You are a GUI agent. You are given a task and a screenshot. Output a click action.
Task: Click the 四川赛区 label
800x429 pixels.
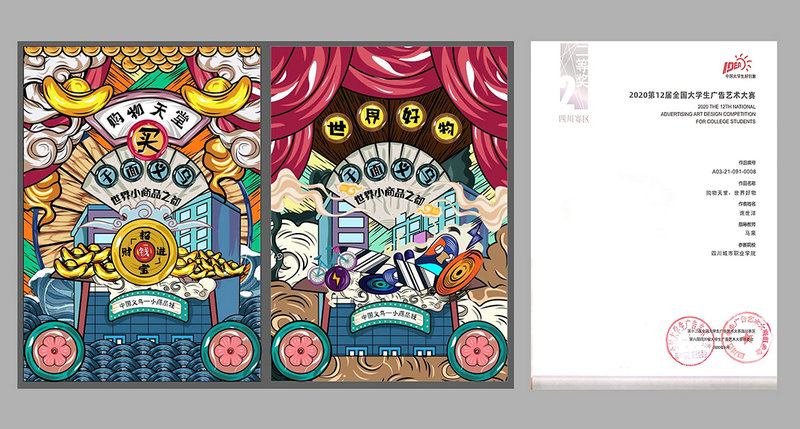coord(574,119)
